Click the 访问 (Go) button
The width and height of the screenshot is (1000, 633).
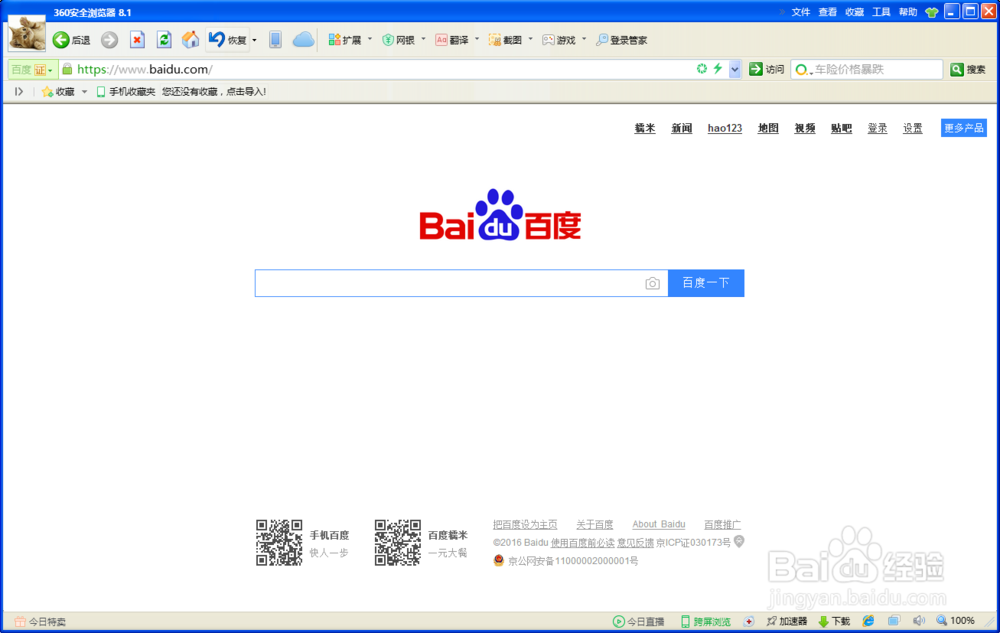[x=767, y=69]
